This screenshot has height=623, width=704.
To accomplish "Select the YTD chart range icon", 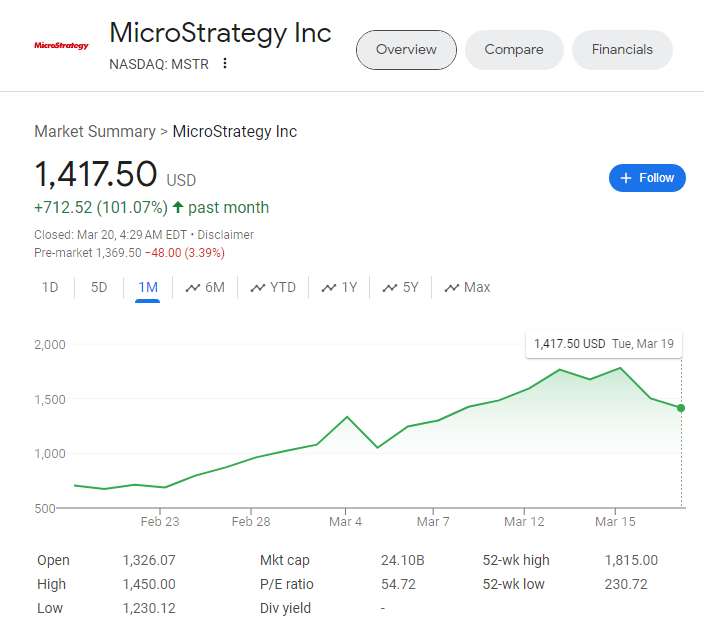I will 258,288.
